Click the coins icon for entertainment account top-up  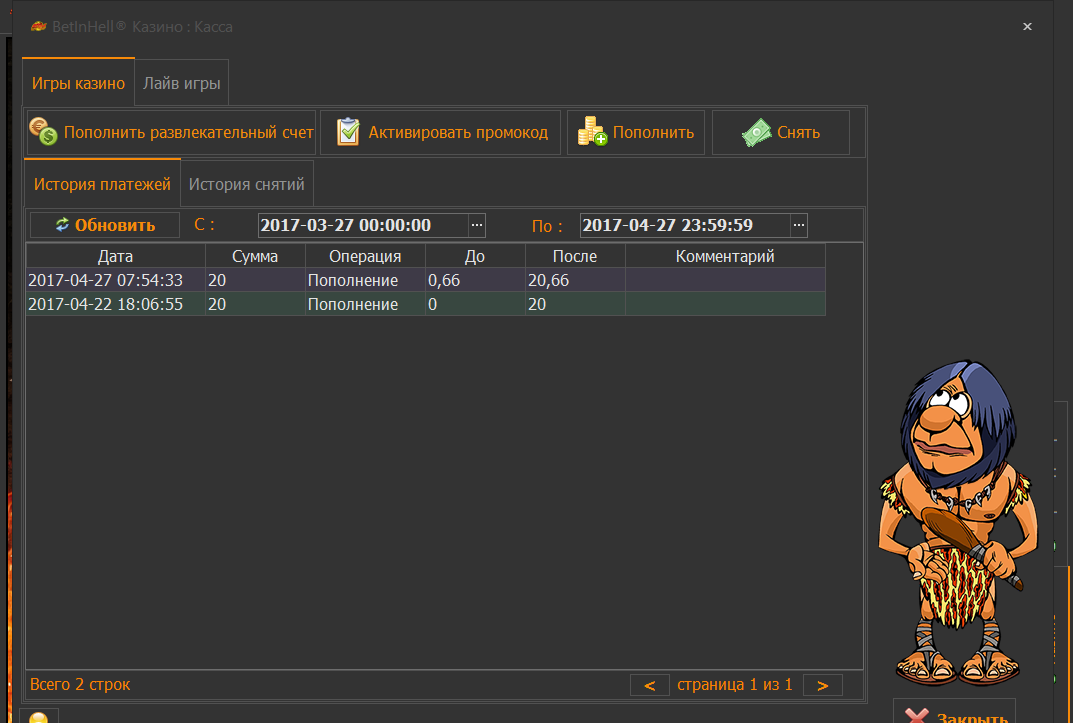point(44,132)
